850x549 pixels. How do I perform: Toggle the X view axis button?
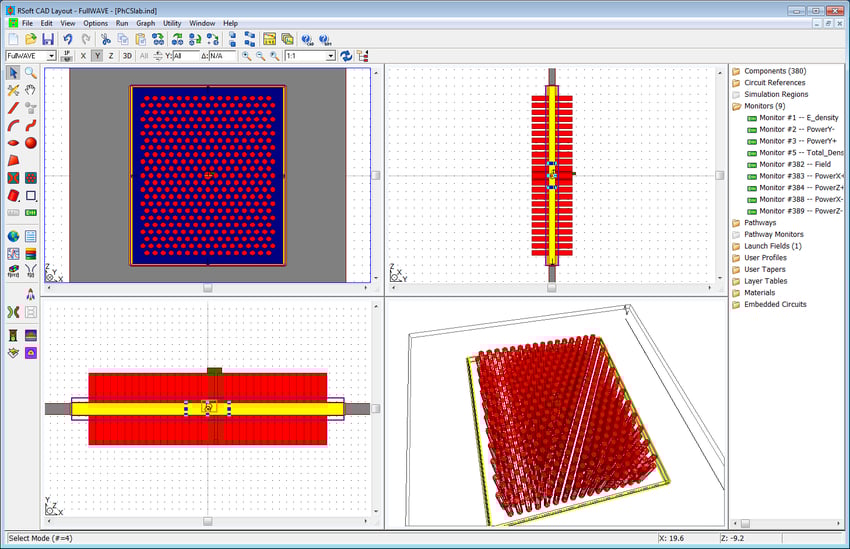pyautogui.click(x=83, y=56)
